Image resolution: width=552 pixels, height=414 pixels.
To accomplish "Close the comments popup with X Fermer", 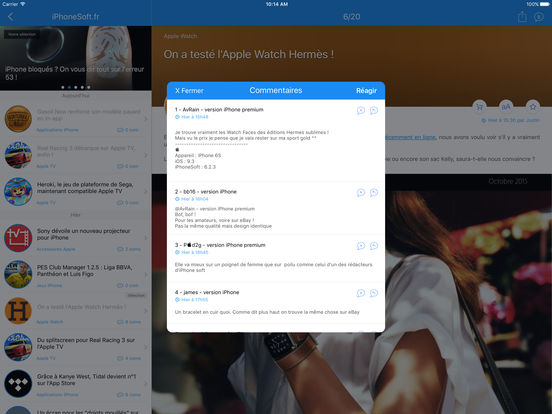I will point(189,91).
